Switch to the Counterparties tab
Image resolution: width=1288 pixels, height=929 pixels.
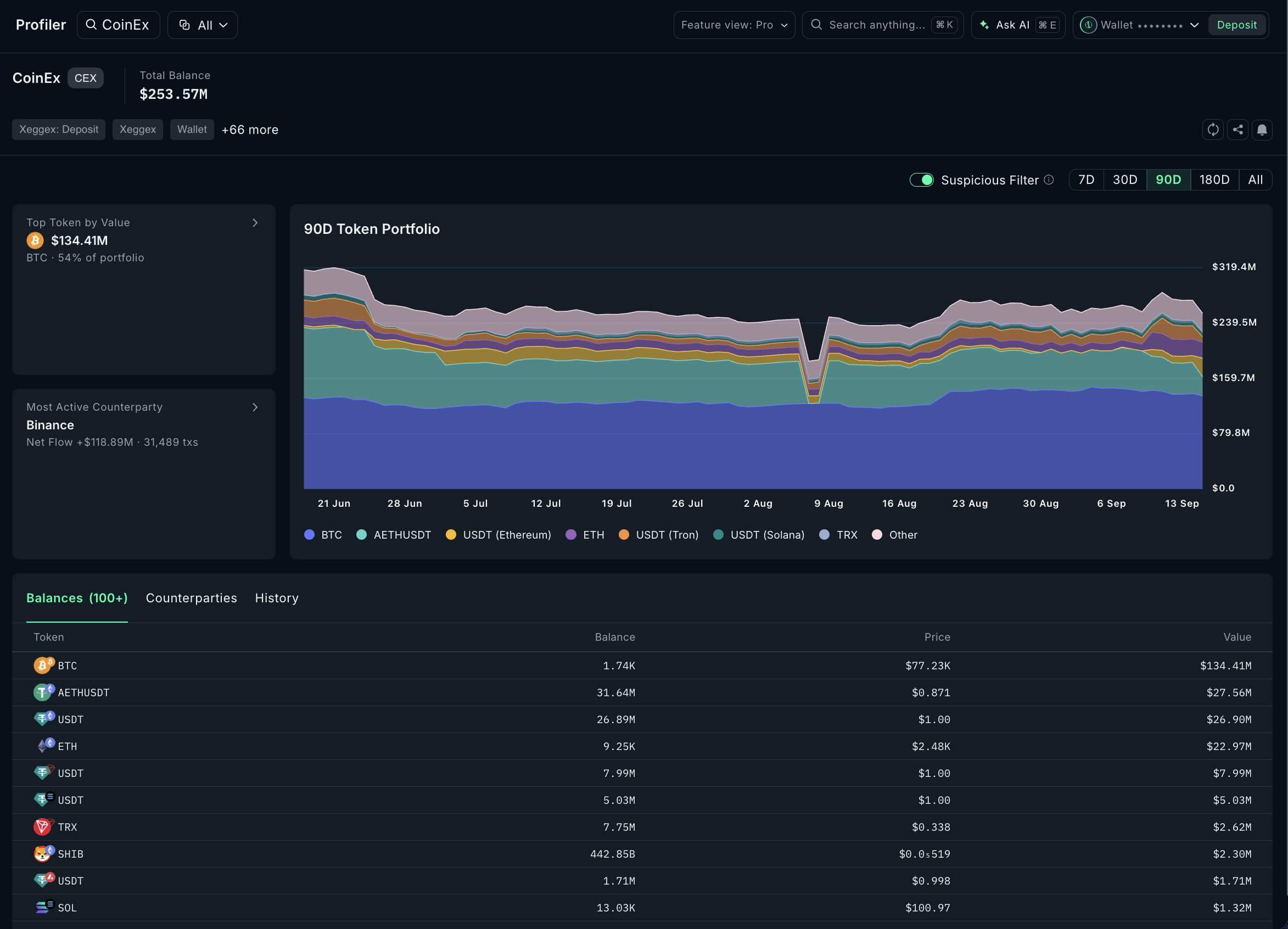[x=192, y=598]
